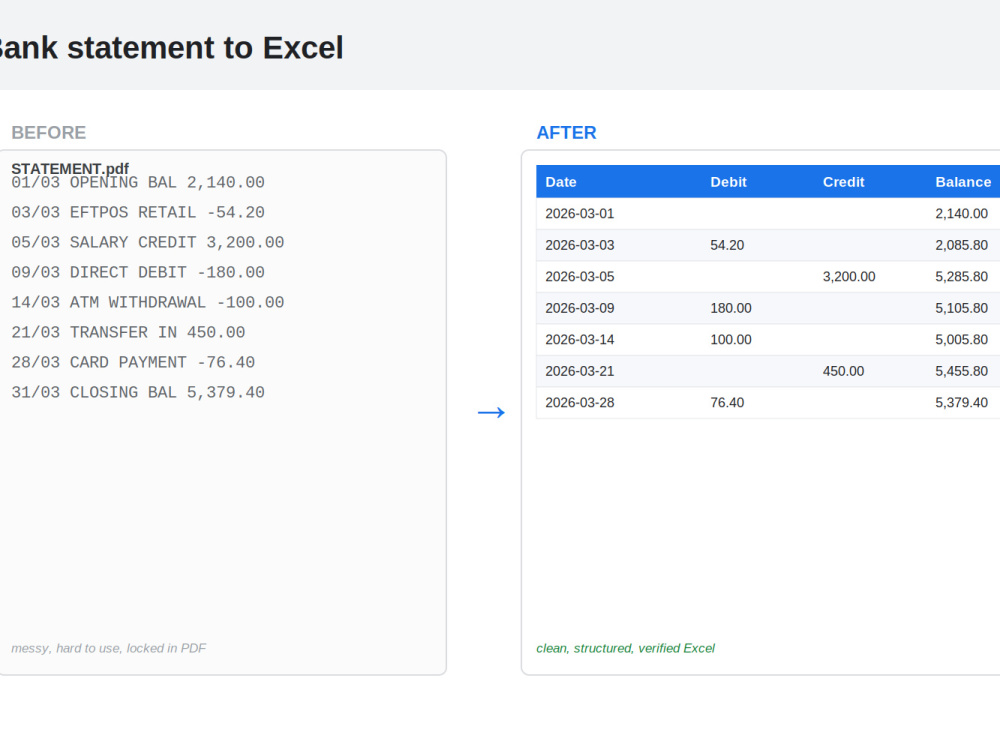
Task: Click the 2026-03-21 date cell
Action: click(x=619, y=371)
